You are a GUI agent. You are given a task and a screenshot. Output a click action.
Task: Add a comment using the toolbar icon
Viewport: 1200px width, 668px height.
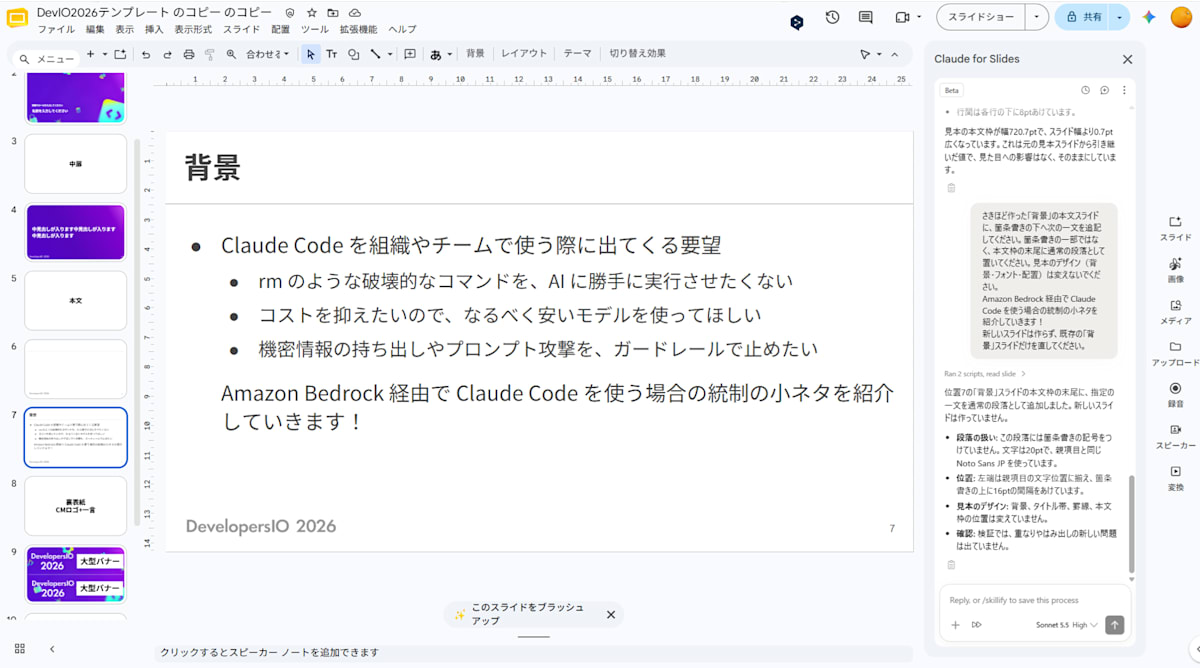click(x=410, y=54)
